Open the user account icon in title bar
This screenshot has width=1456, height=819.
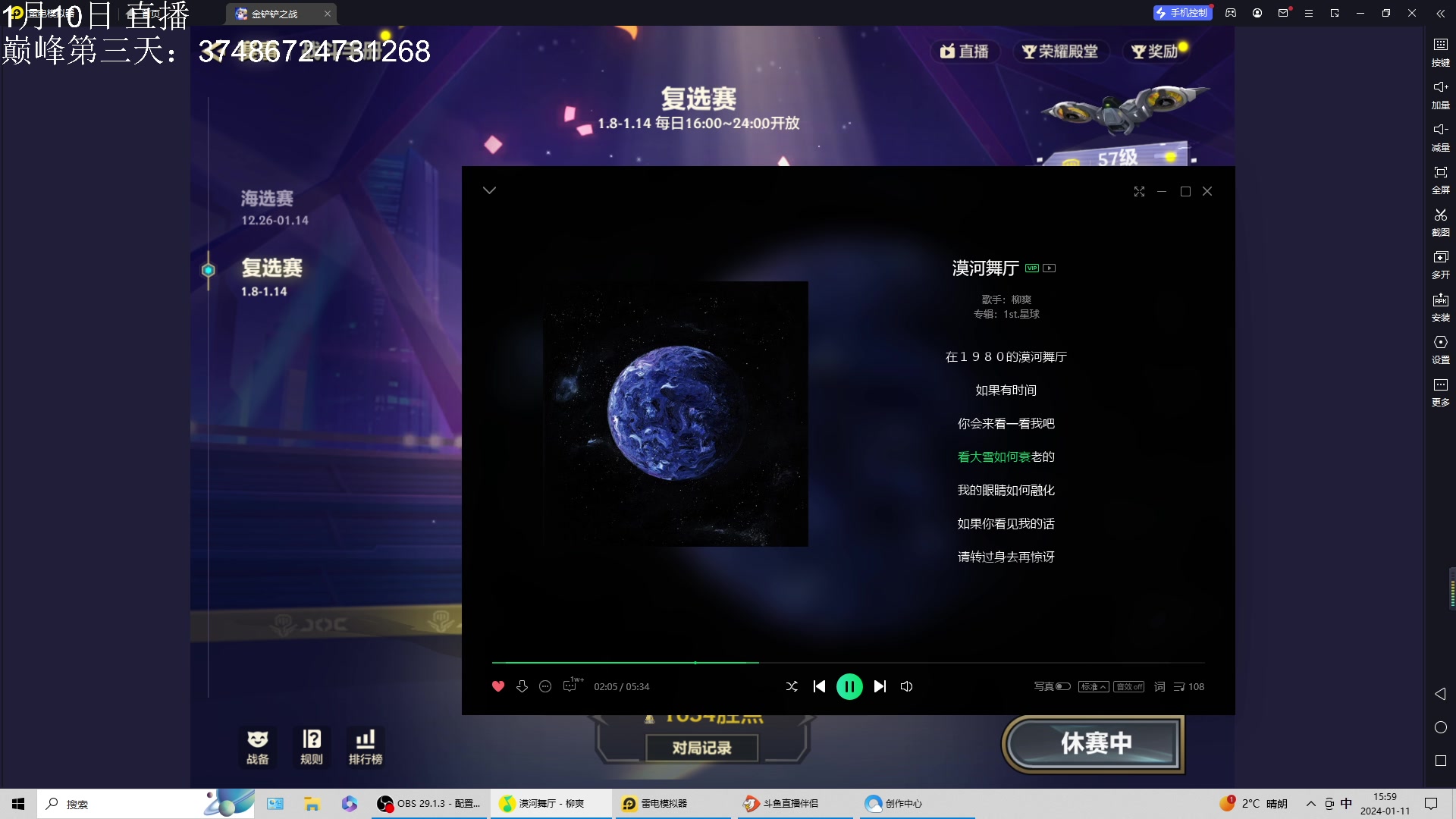point(1257,13)
